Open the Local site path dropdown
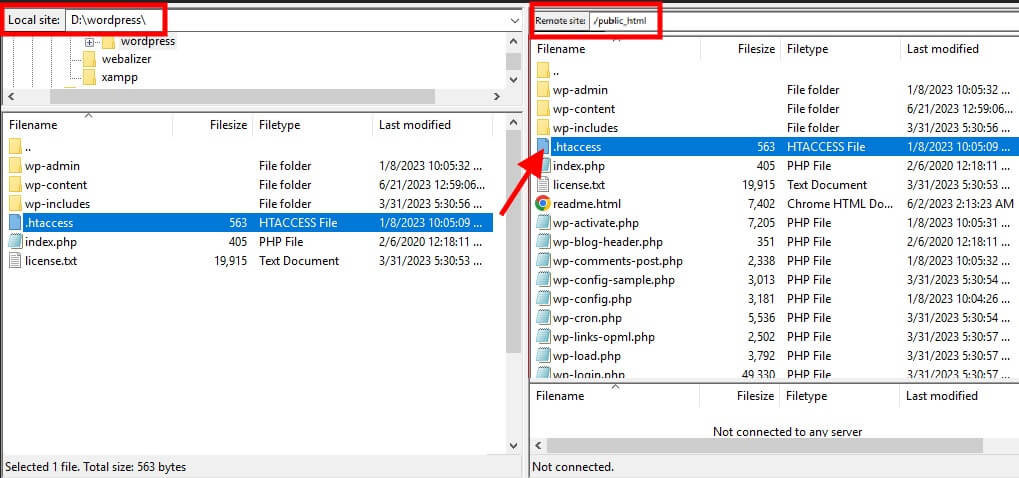 515,21
